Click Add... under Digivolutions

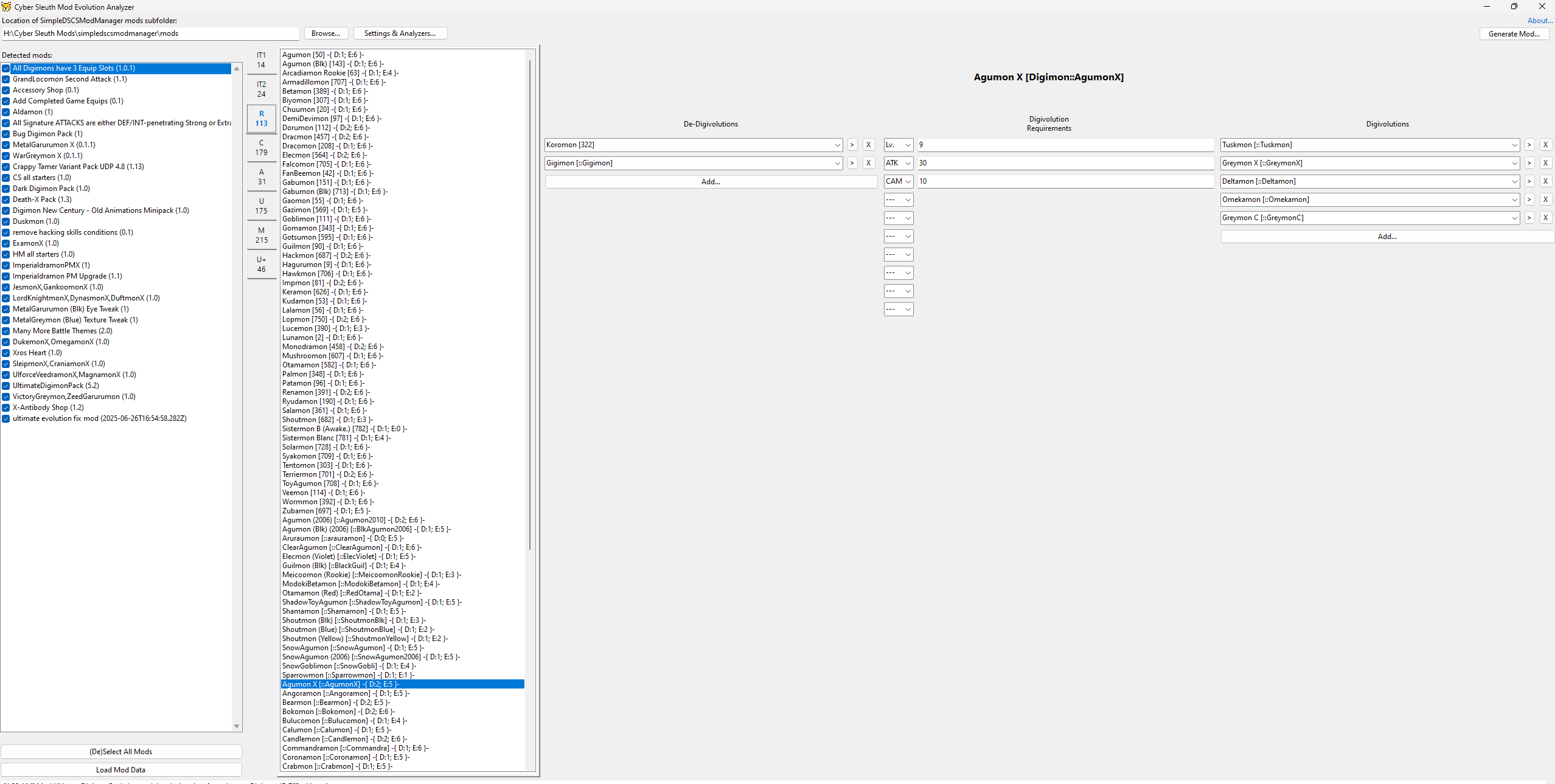(x=1387, y=237)
